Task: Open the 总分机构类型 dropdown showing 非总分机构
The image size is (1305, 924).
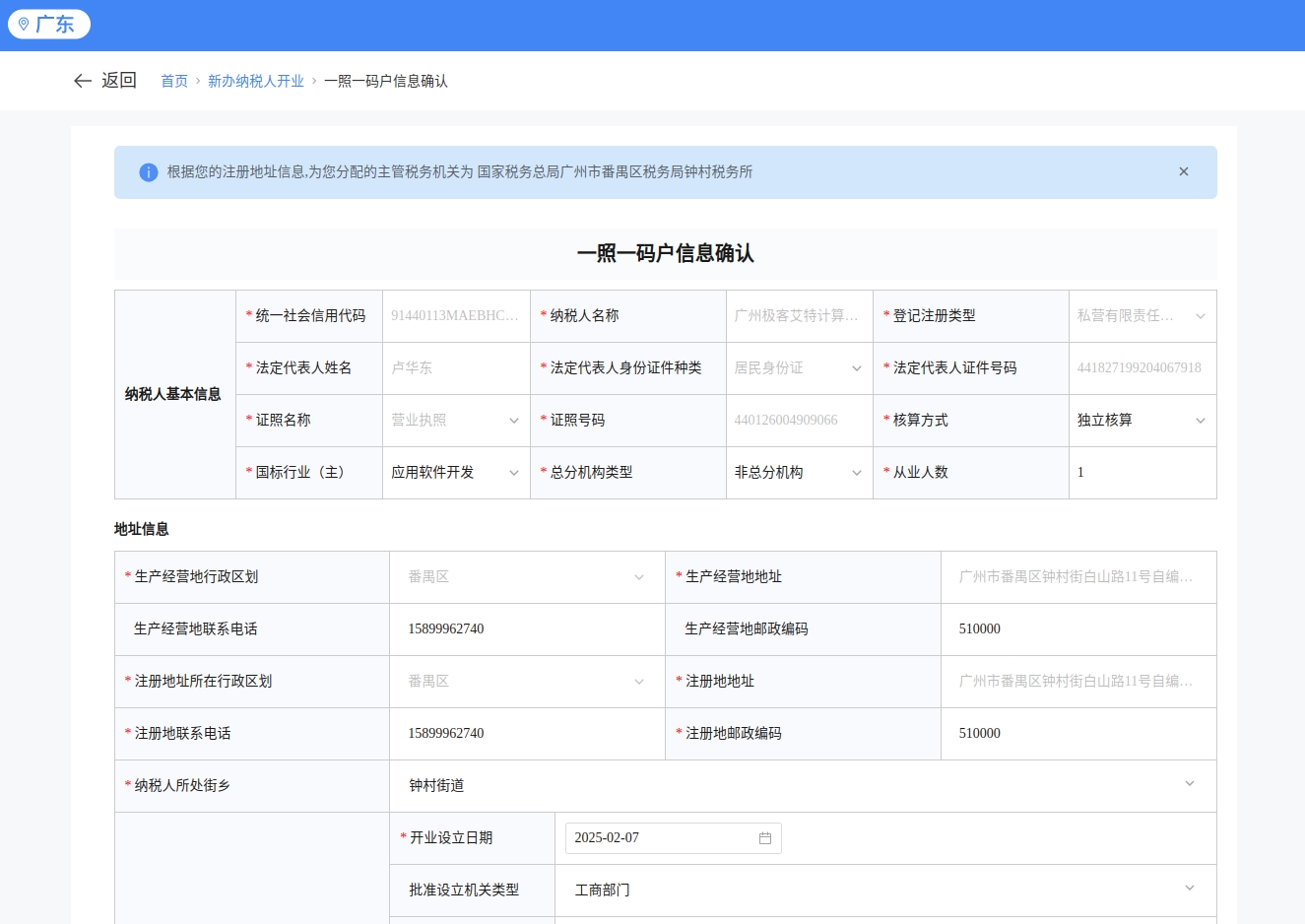Action: tap(800, 473)
